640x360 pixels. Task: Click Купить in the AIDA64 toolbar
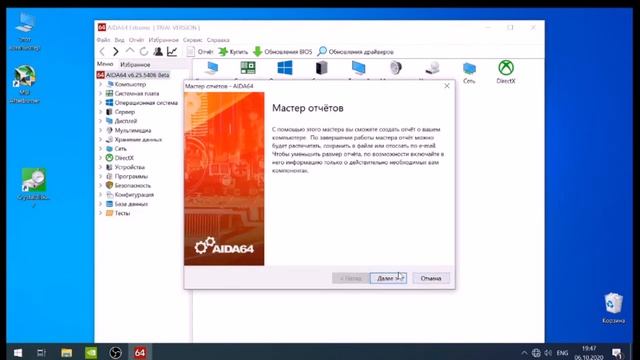click(x=233, y=52)
